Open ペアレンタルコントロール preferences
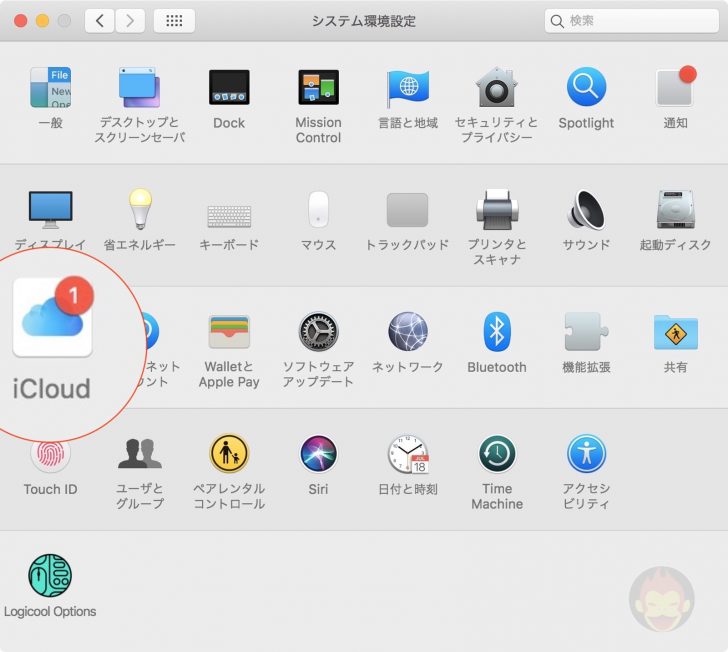Image resolution: width=728 pixels, height=652 pixels. pos(229,453)
